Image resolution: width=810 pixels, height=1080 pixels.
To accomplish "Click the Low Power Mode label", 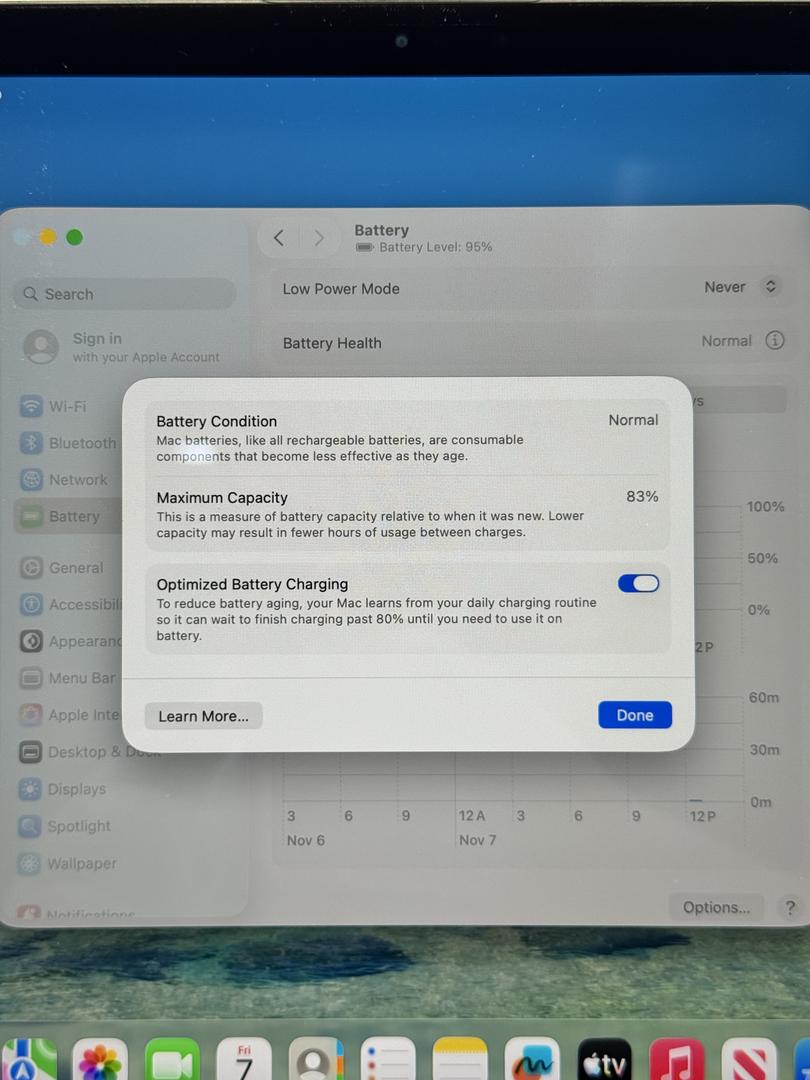I will [x=341, y=289].
